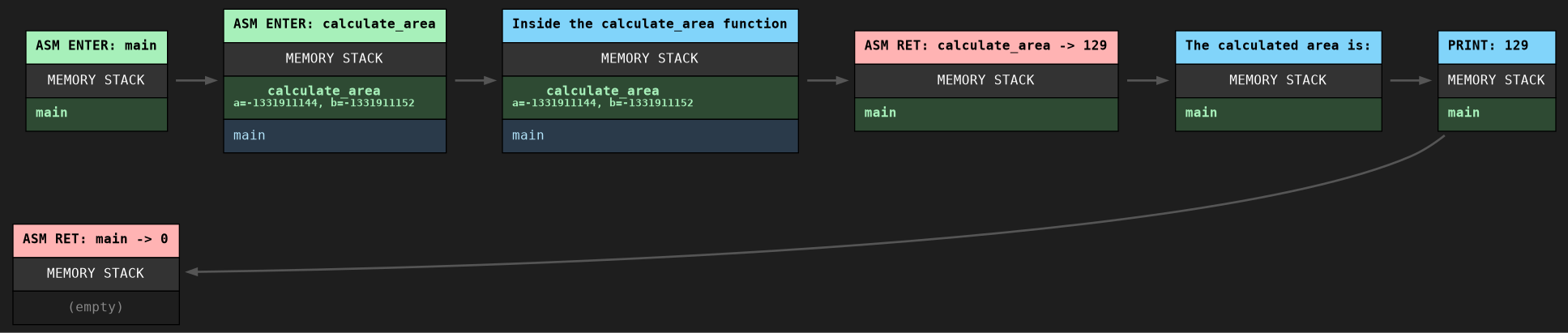Select the "PRINT: 129" node header
Viewport: 1568px width, 333px height.
[1497, 48]
